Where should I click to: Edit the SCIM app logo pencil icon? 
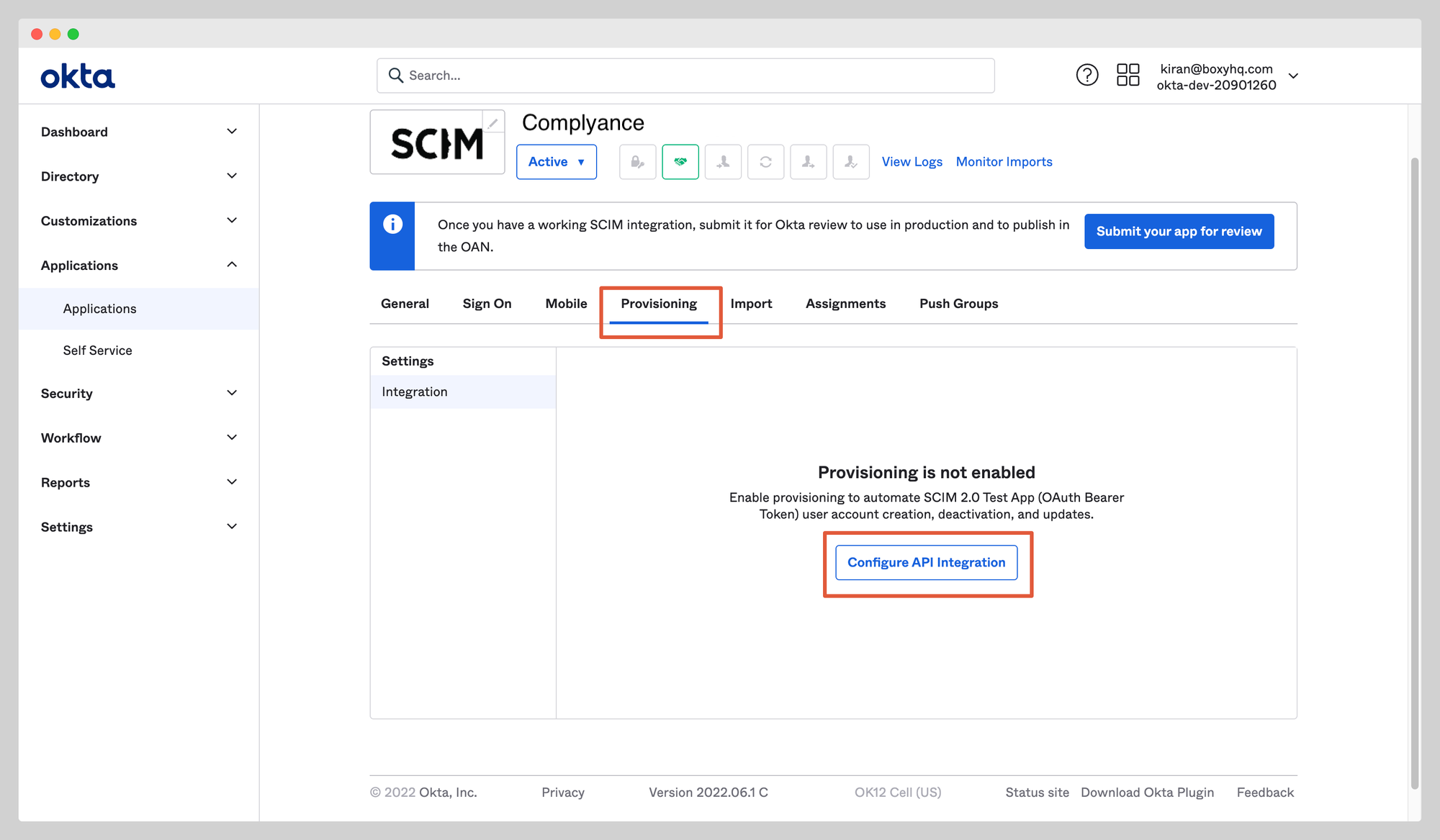pos(492,124)
